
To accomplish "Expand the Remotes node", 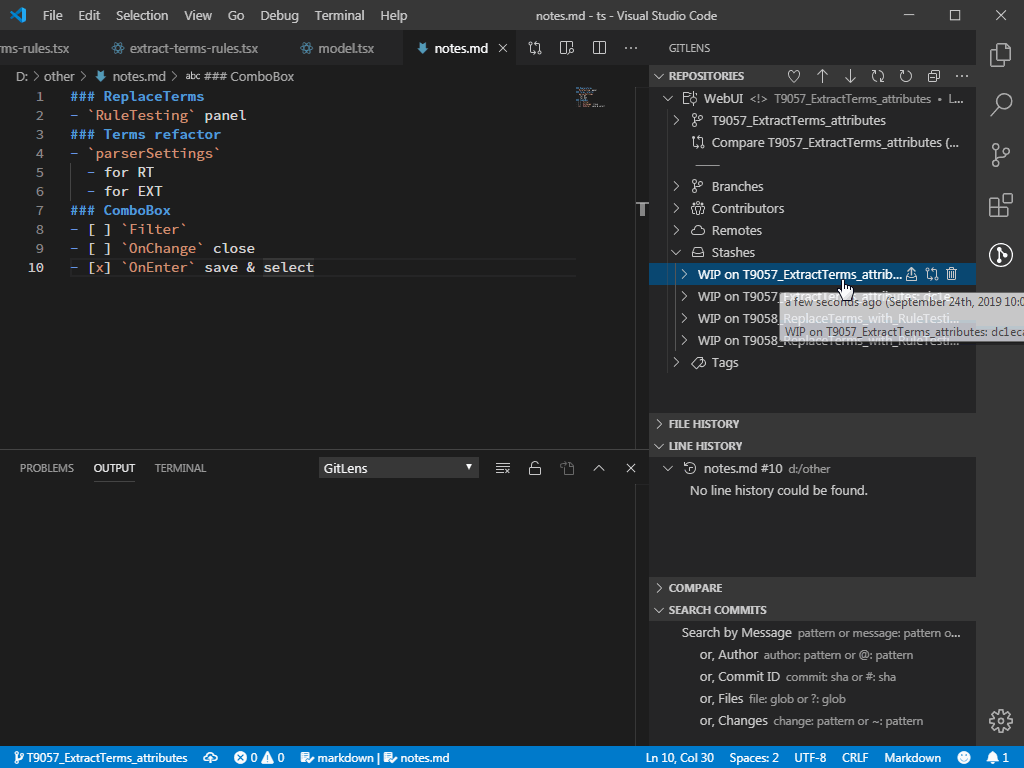I will (677, 230).
